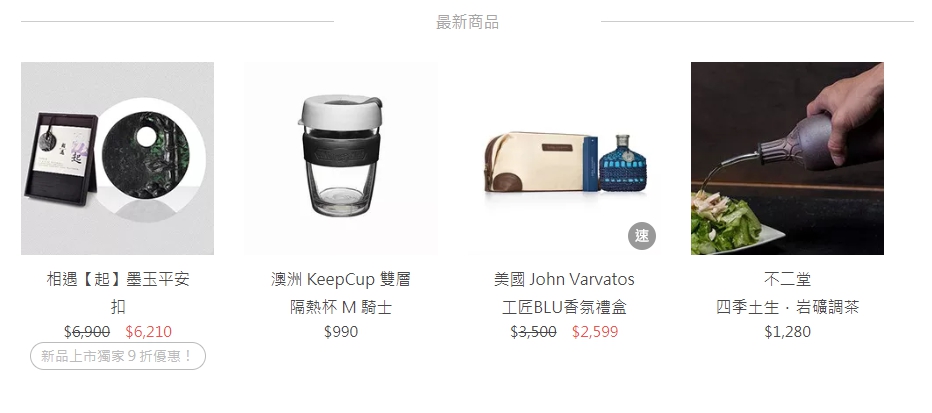Click the sale price $2,599
932x413 pixels.
coord(595,332)
